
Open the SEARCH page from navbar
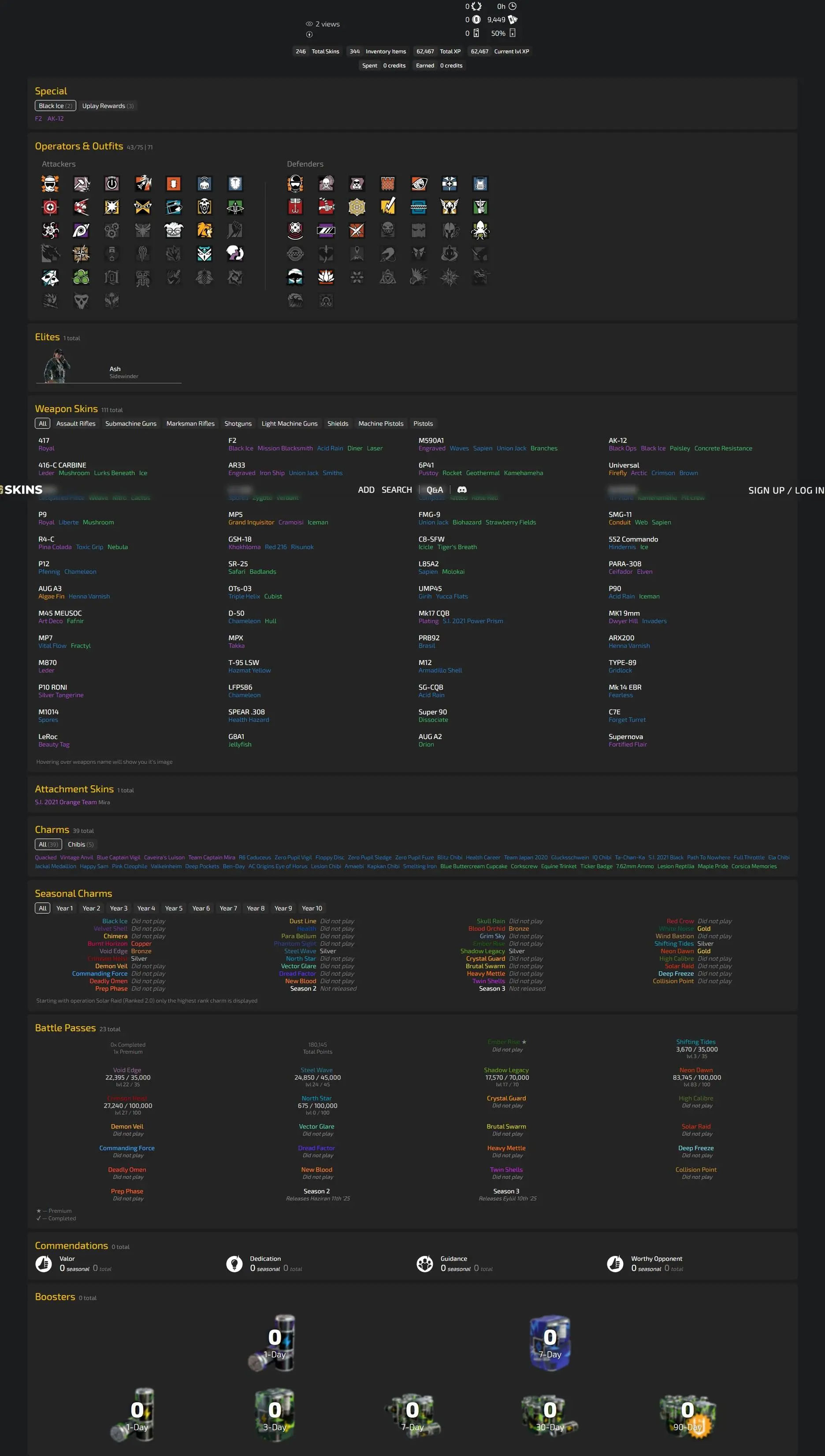click(397, 490)
